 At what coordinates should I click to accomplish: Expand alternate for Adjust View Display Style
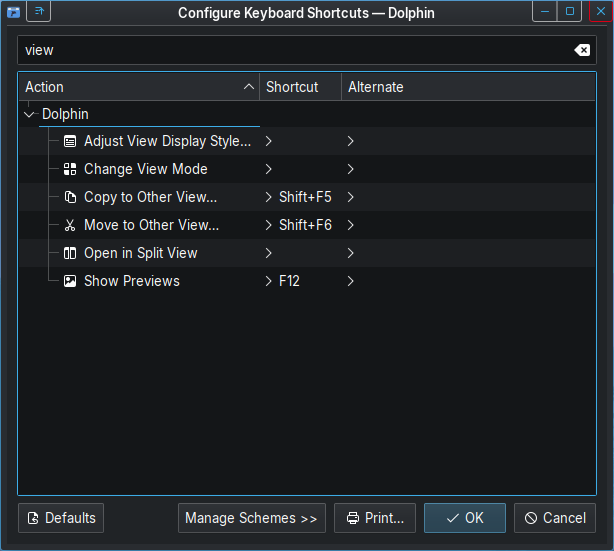pos(350,141)
